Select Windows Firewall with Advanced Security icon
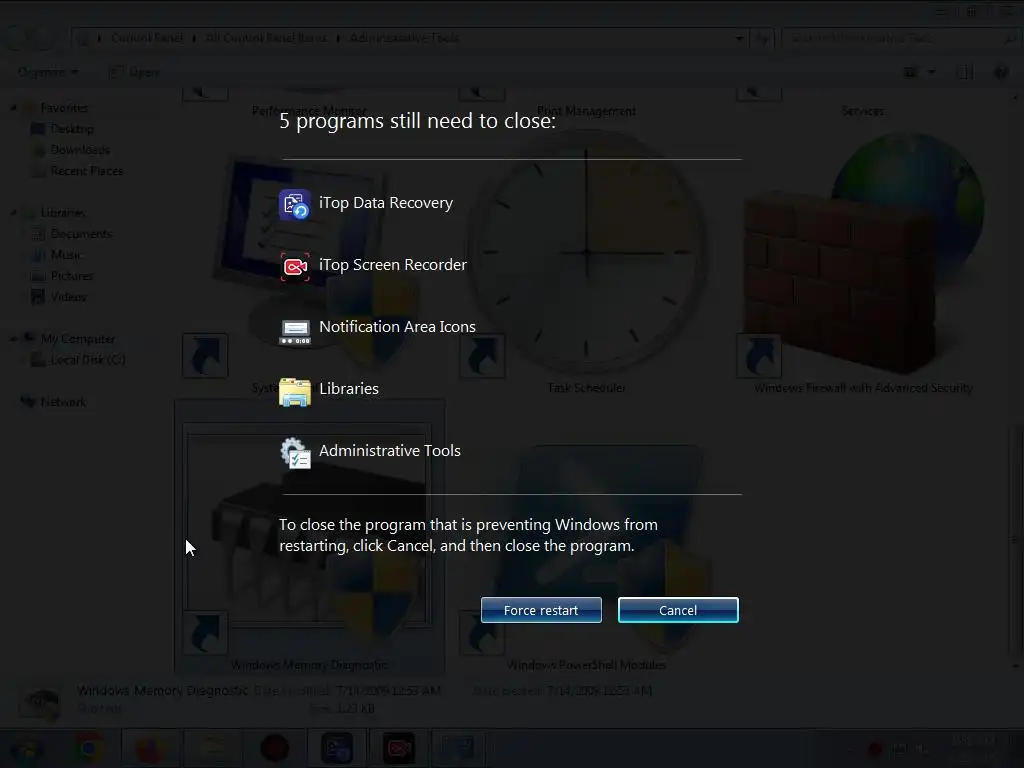Image resolution: width=1024 pixels, height=768 pixels. point(862,251)
